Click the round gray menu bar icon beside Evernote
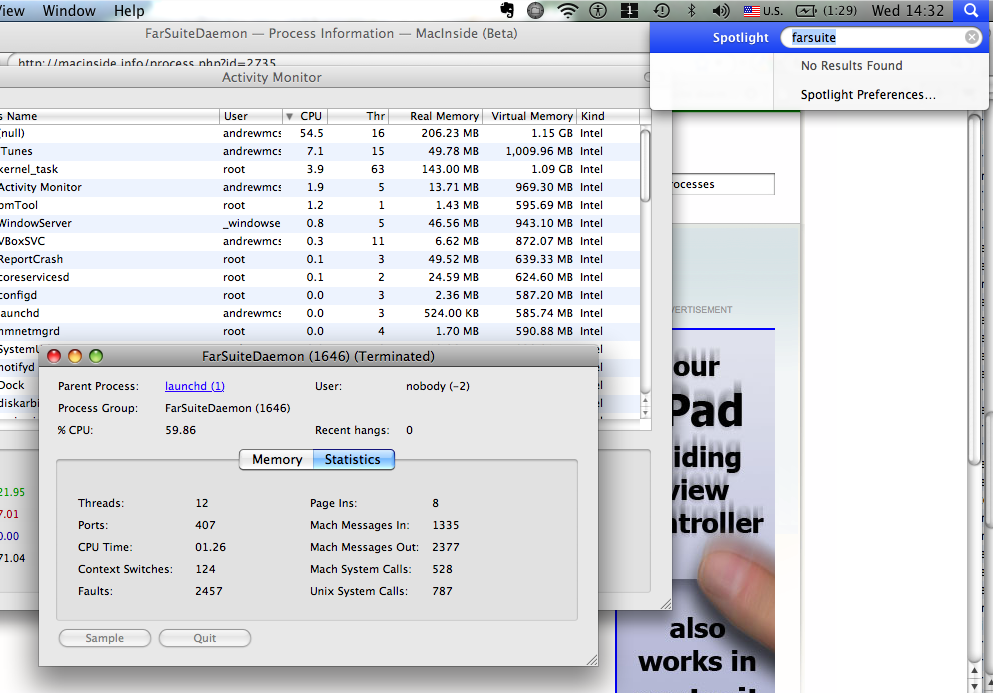The image size is (993, 693). click(536, 10)
